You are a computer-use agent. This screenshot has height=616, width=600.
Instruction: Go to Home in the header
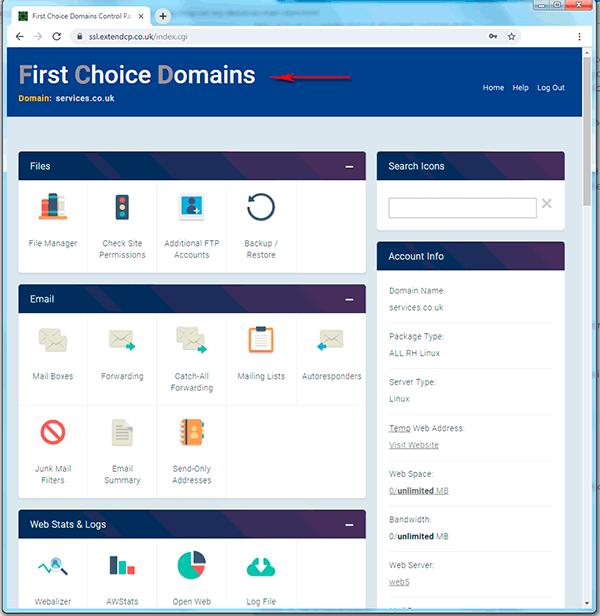tap(493, 88)
